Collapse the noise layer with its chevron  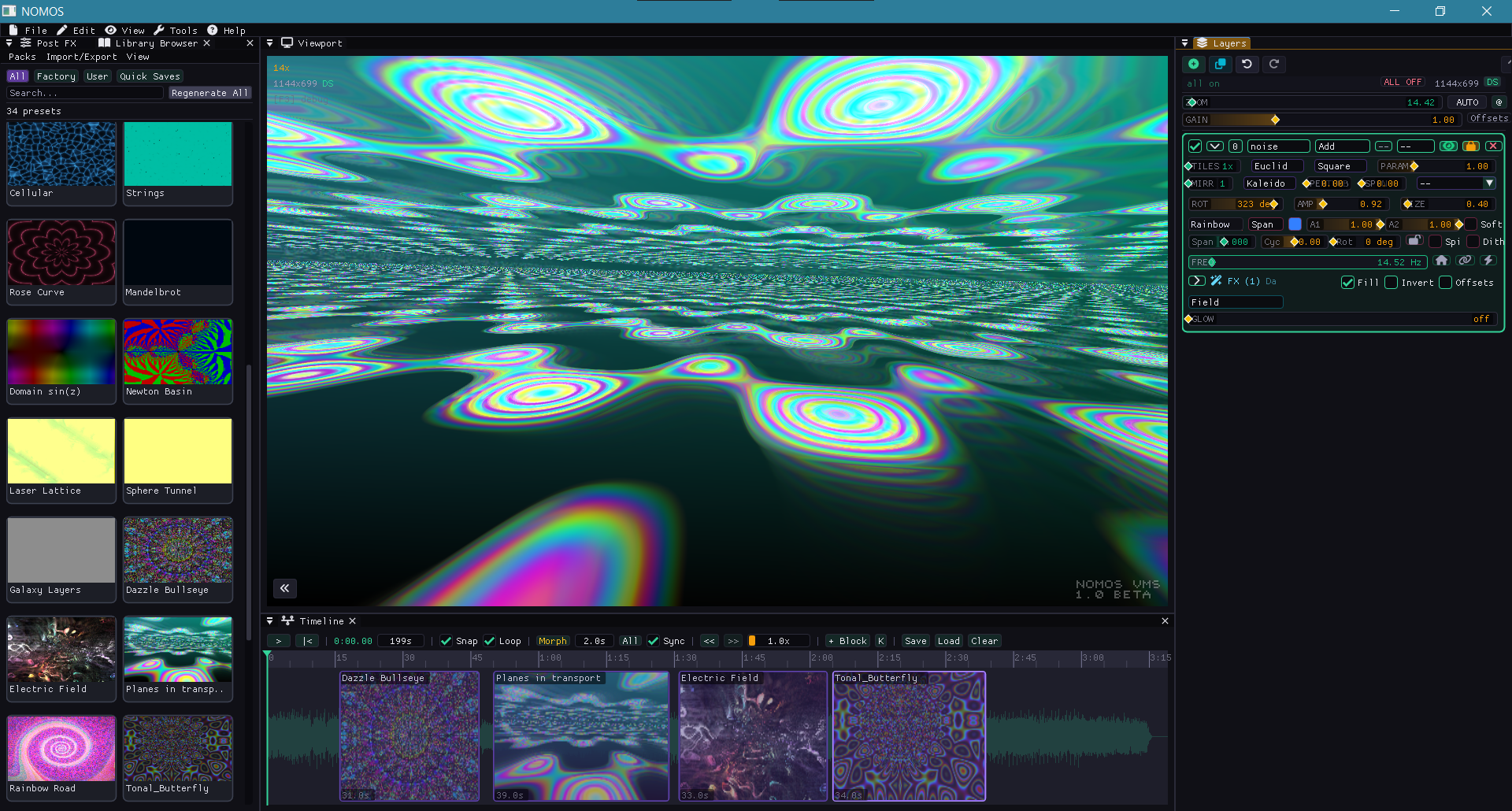[x=1215, y=146]
